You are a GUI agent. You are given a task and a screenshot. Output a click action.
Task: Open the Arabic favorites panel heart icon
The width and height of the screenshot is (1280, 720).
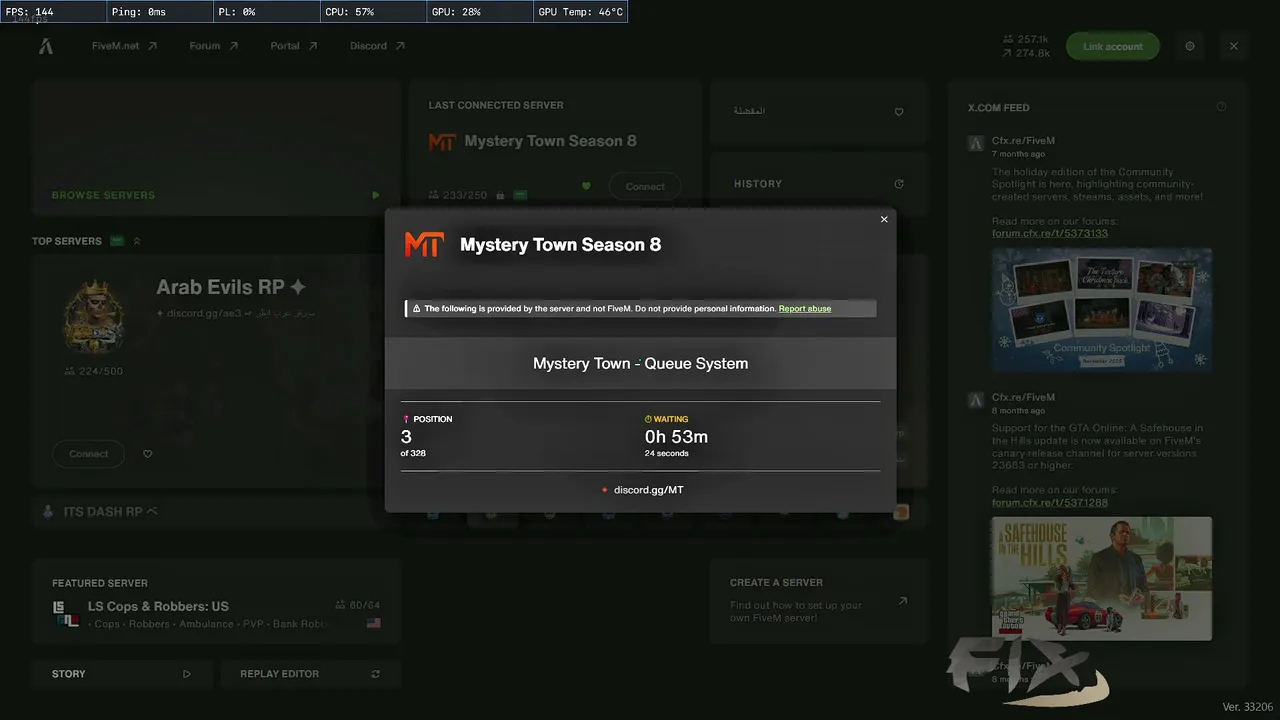pos(899,112)
